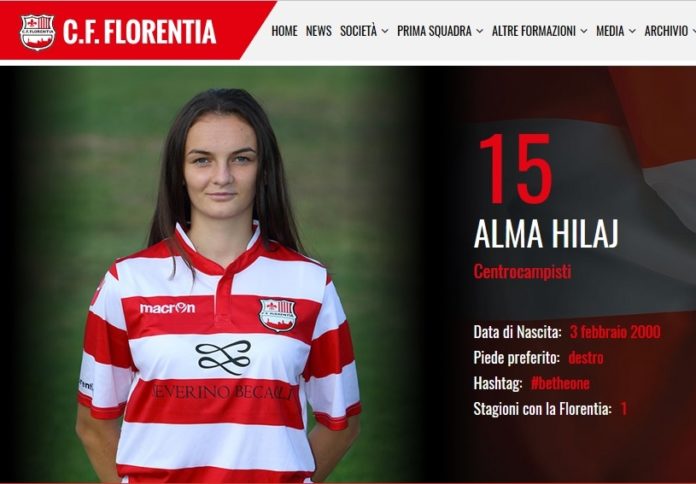Expand the Altre Formazioni dropdown chevron
Screen dimensions: 696x484
point(584,32)
